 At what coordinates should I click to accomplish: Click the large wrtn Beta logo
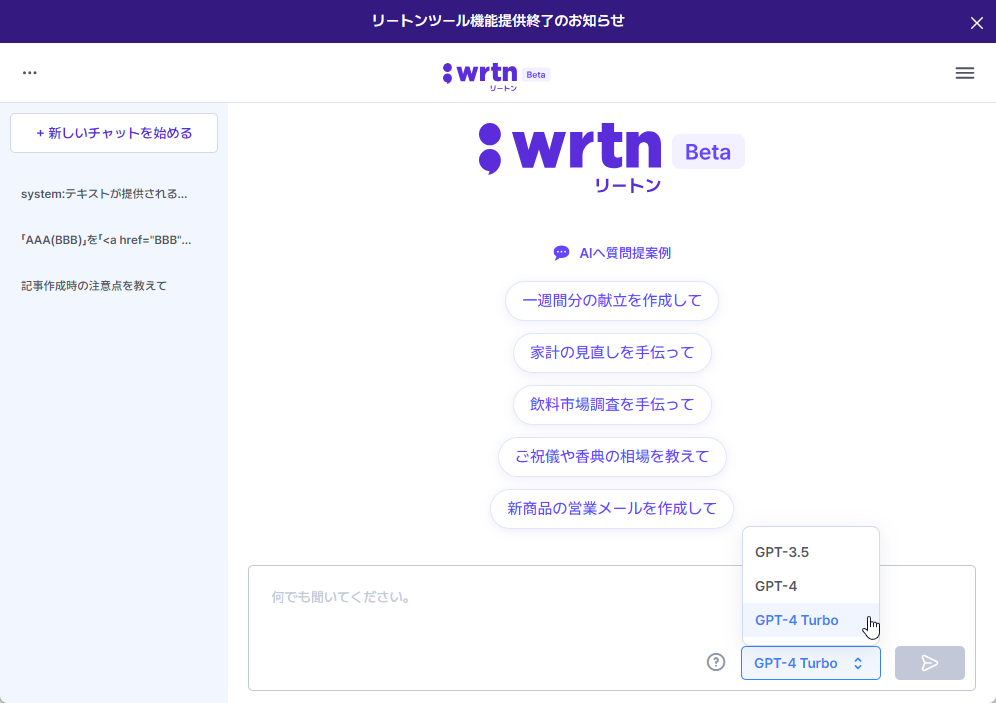tap(611, 157)
